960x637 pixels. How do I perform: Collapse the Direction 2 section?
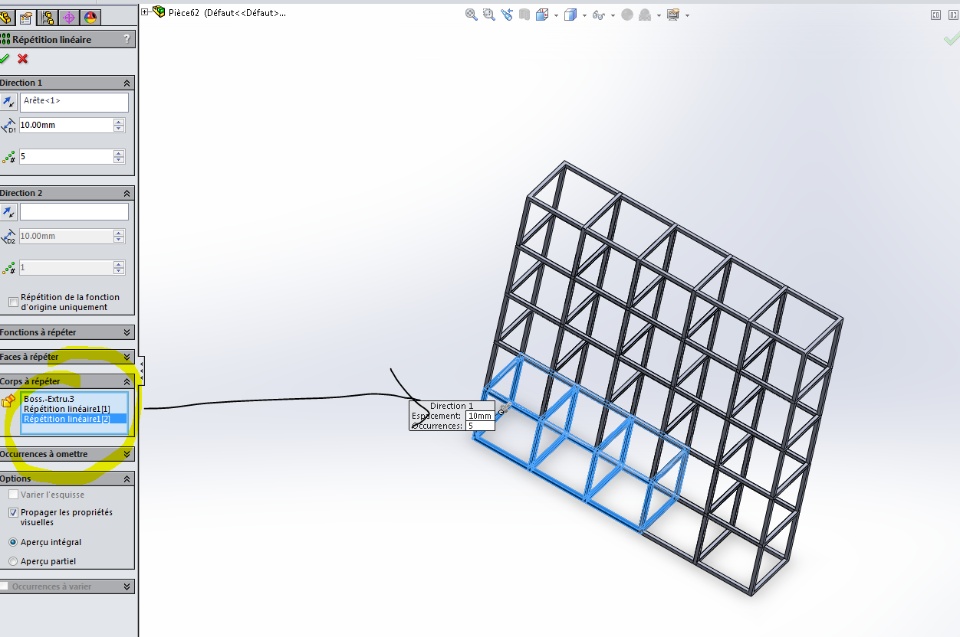pos(127,193)
